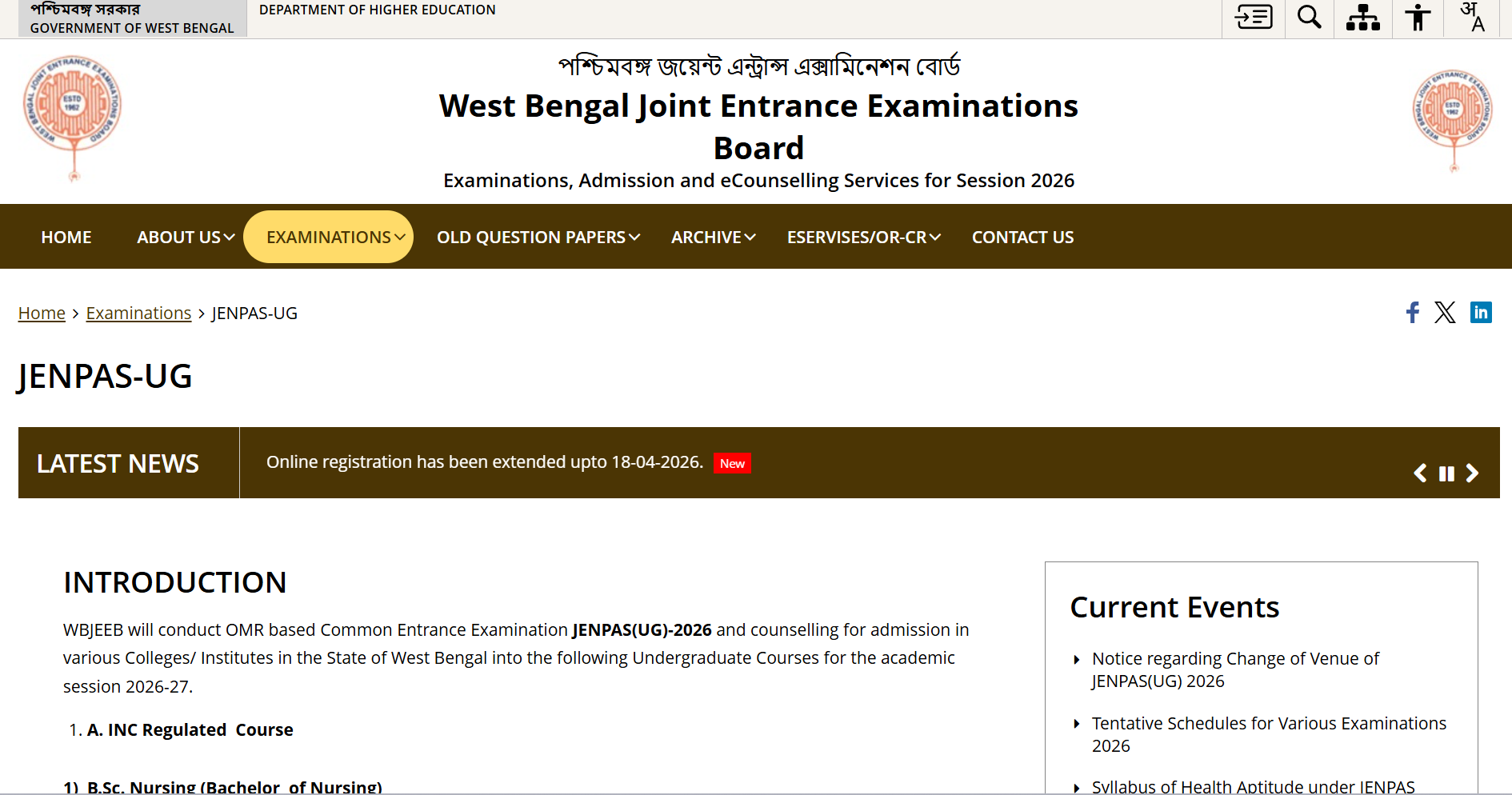
Task: Click the left WBJEEB logo
Action: pos(73,118)
